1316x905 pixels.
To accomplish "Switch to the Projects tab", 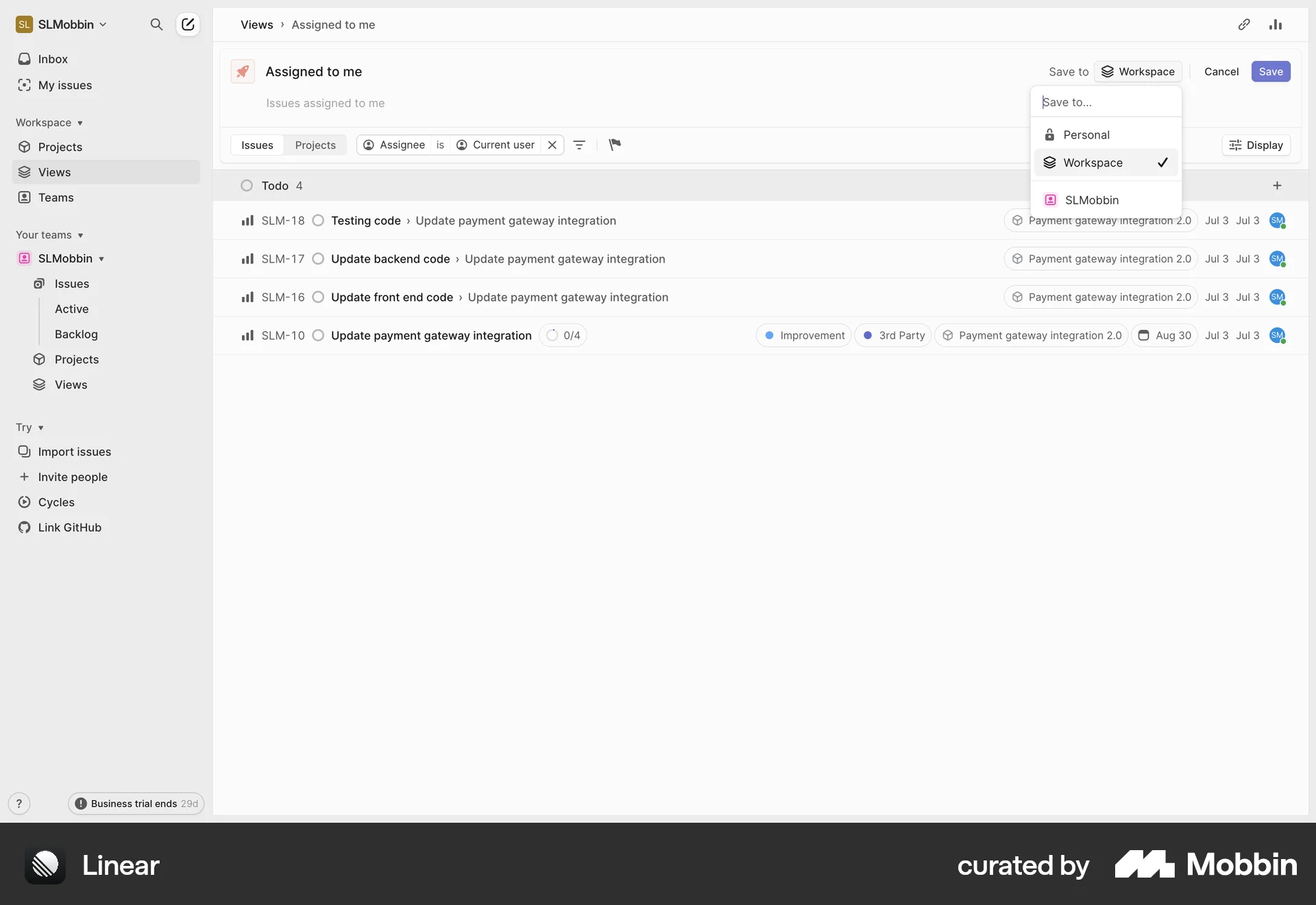I will 315,145.
